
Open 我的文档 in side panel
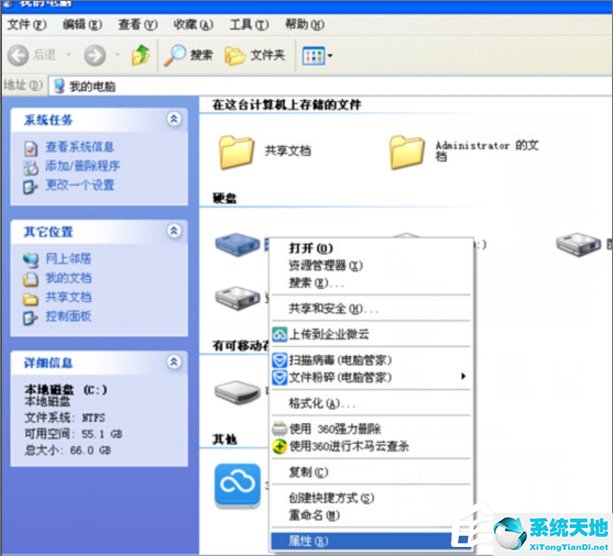coord(68,278)
